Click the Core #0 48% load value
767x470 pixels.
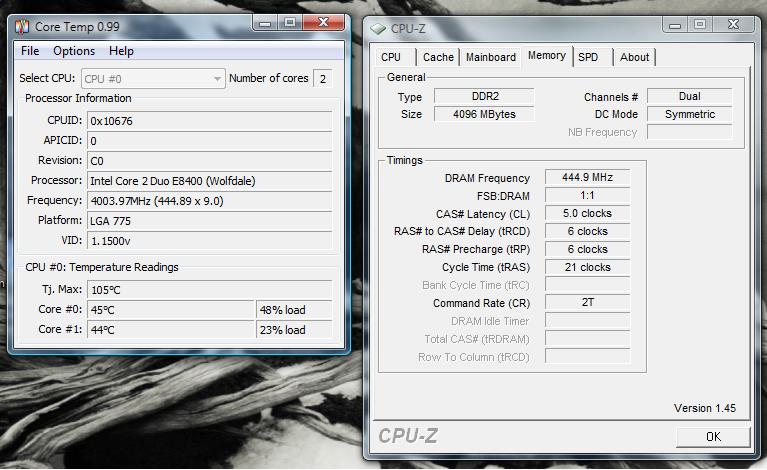click(x=294, y=310)
